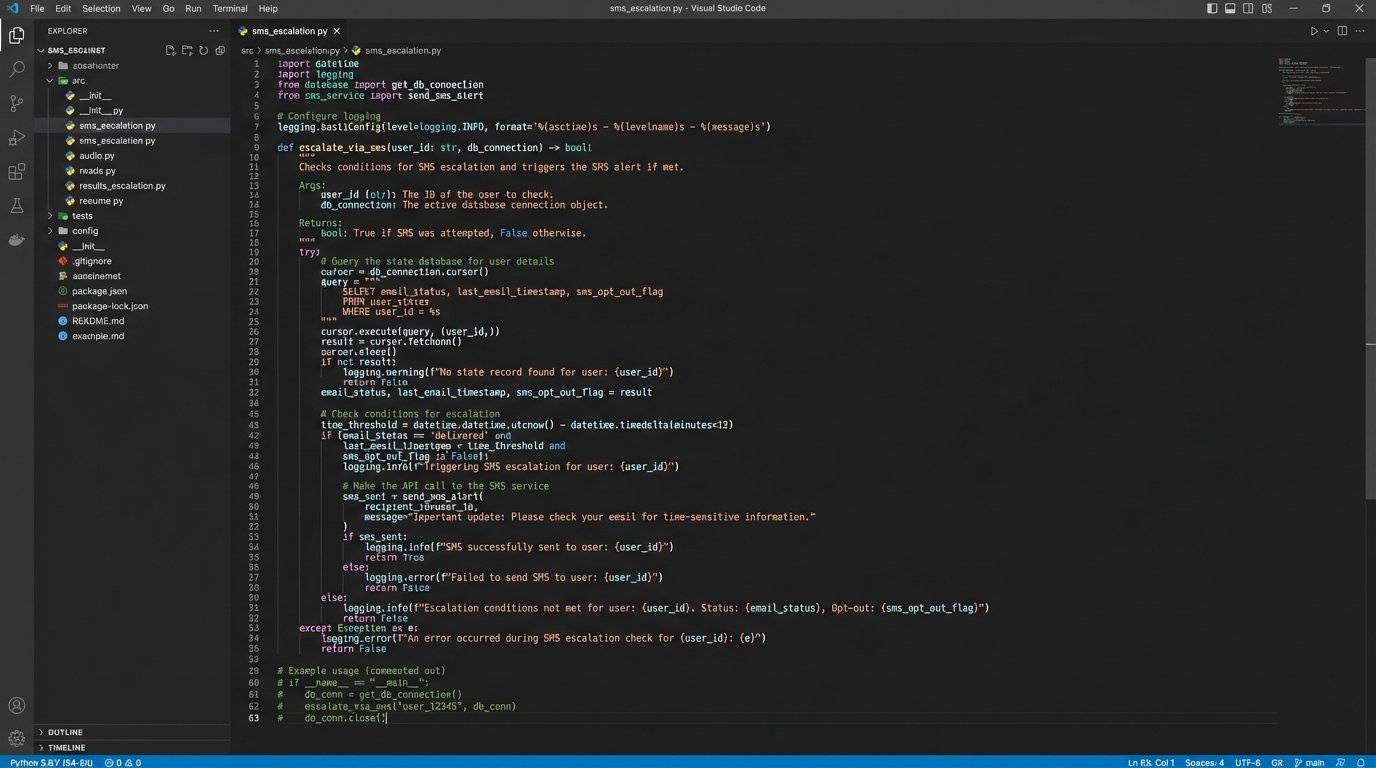Toggle the secondary side bar visibility
Viewport: 1376px width, 768px height.
[1248, 8]
